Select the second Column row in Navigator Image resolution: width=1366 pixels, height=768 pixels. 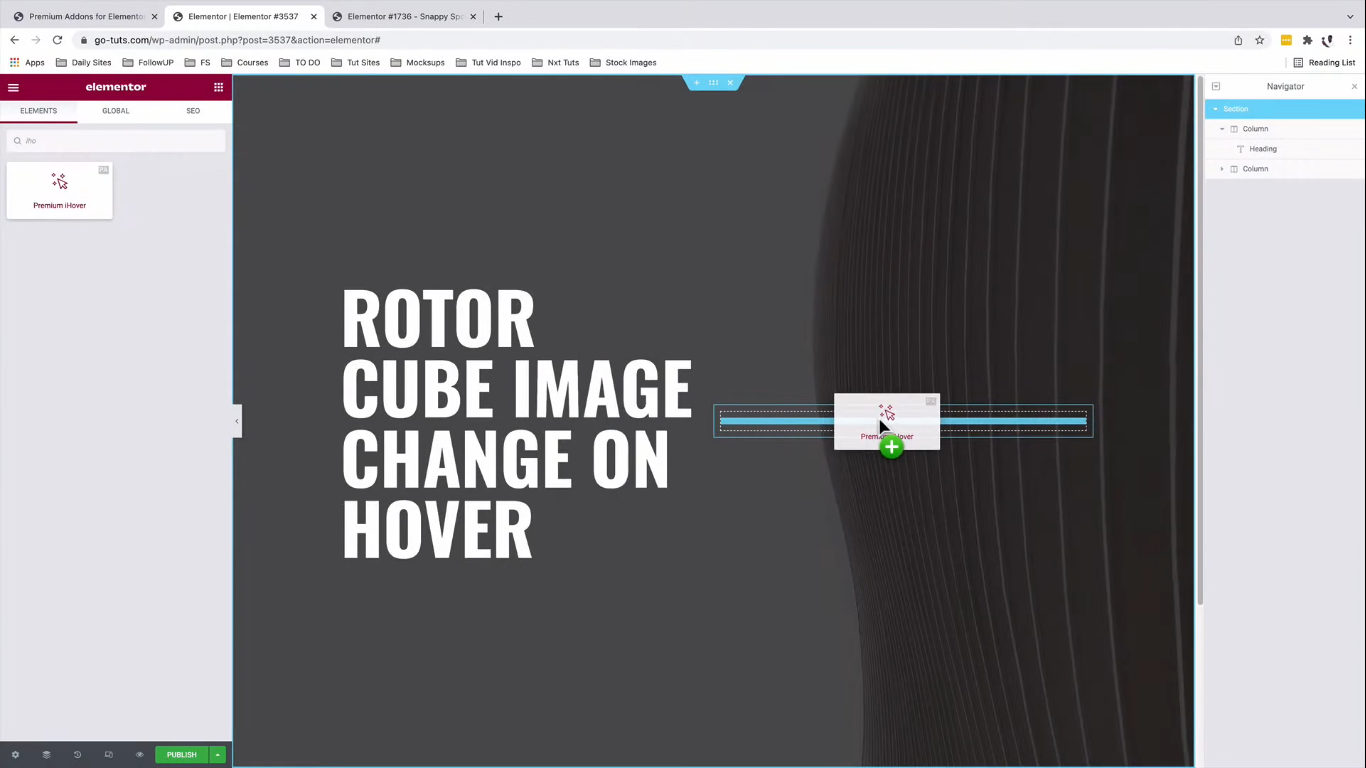1285,169
